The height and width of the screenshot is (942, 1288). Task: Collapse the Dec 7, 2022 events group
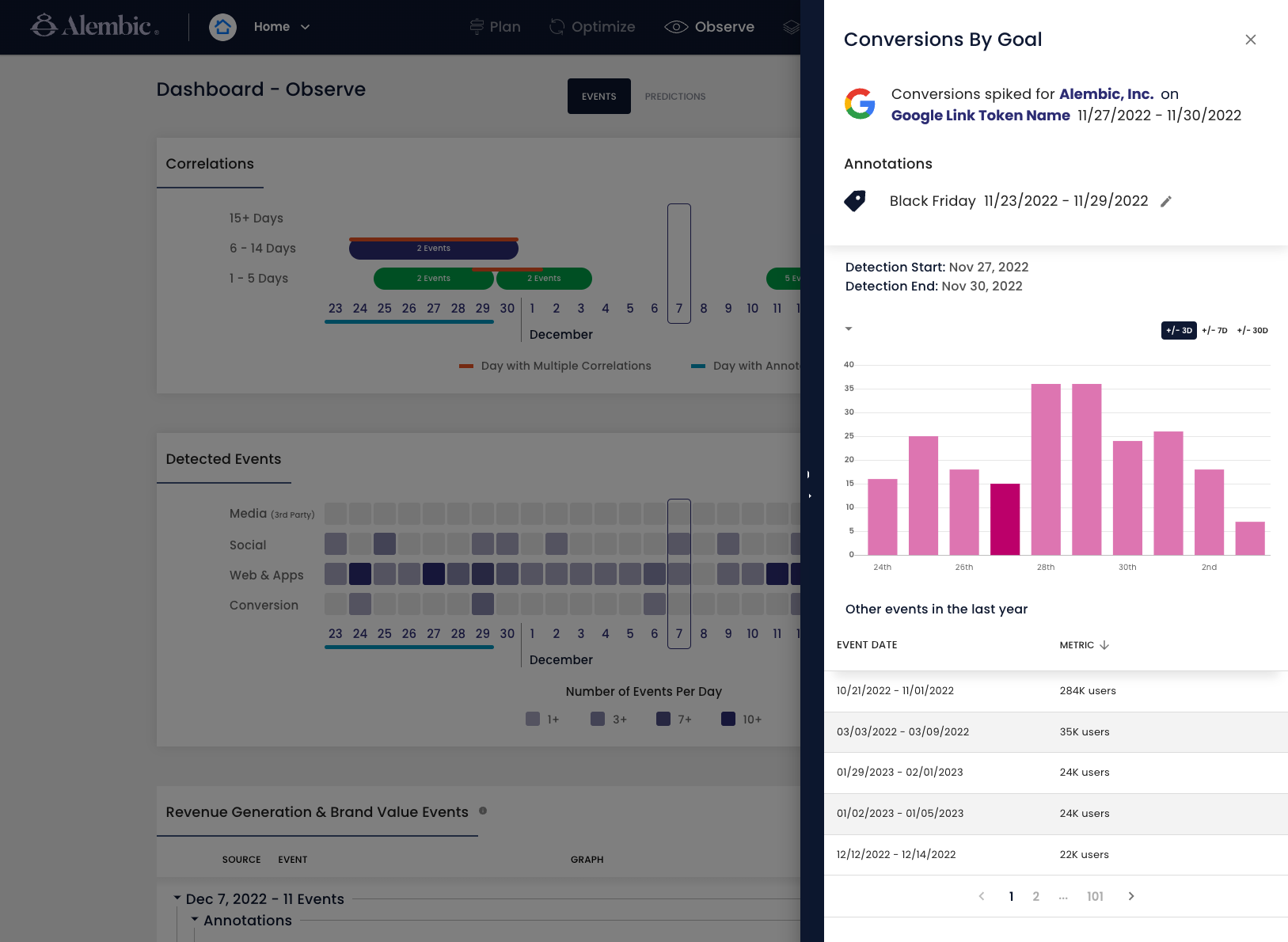point(177,898)
